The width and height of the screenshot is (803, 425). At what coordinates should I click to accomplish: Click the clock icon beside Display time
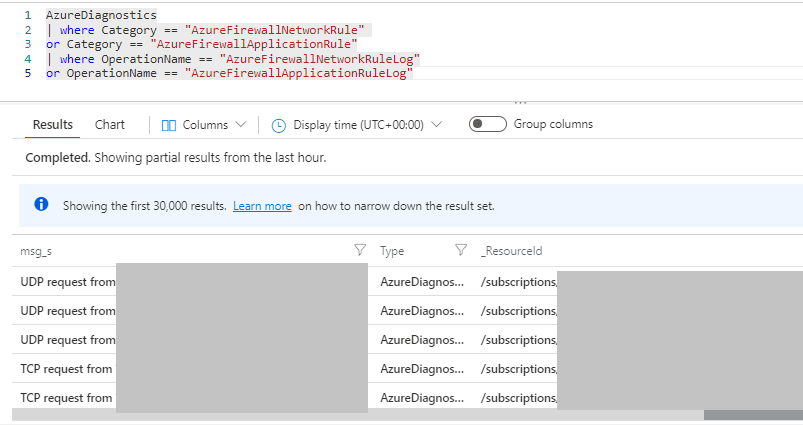tap(279, 125)
